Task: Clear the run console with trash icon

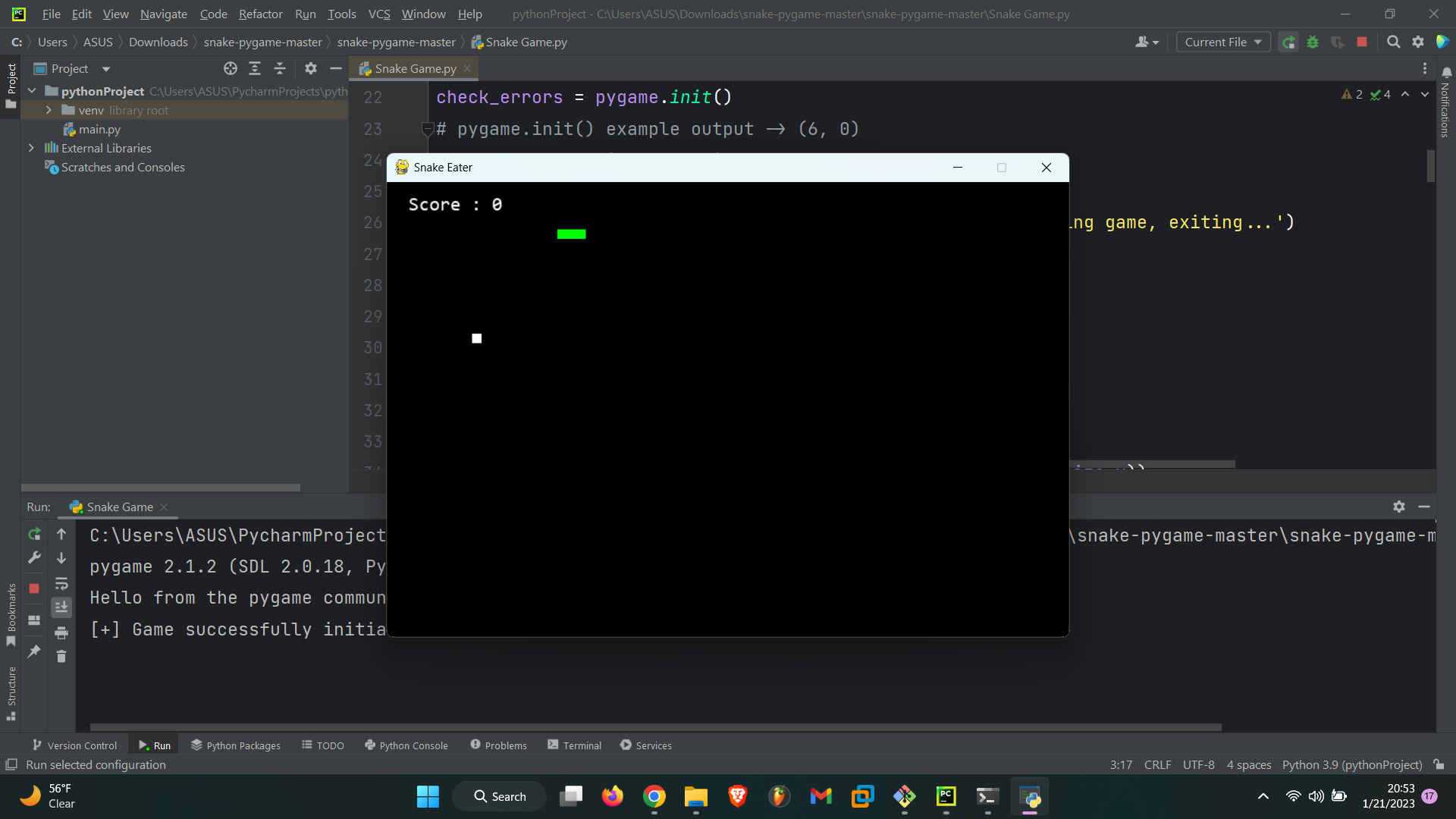Action: (x=61, y=657)
